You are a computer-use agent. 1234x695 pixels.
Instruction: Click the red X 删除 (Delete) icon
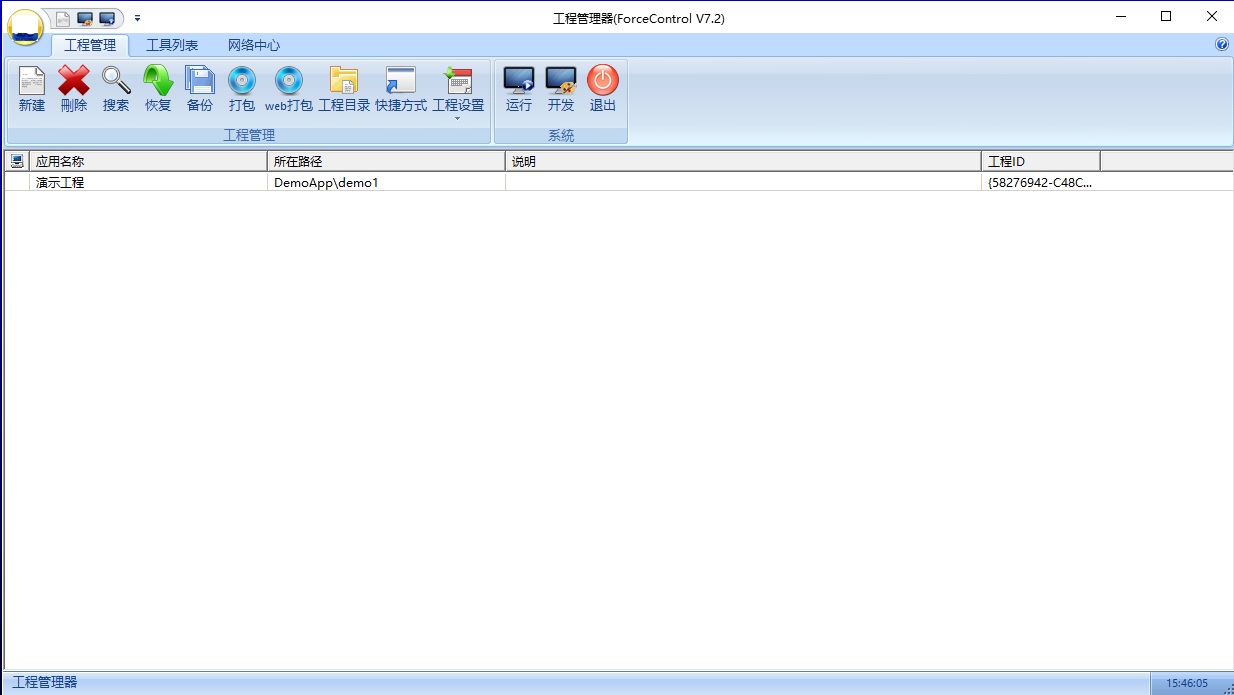click(x=74, y=81)
